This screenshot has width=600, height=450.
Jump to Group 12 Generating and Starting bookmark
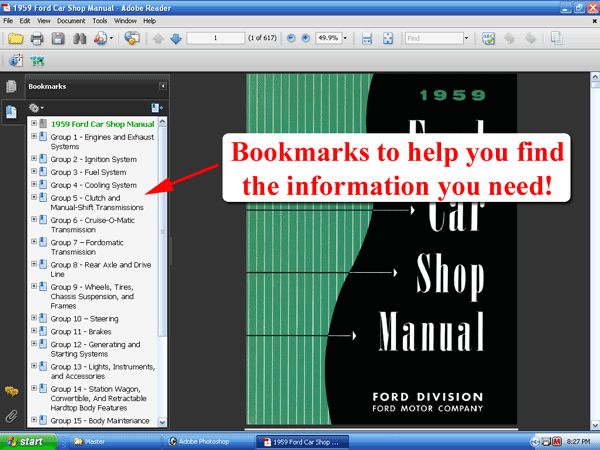(x=95, y=349)
